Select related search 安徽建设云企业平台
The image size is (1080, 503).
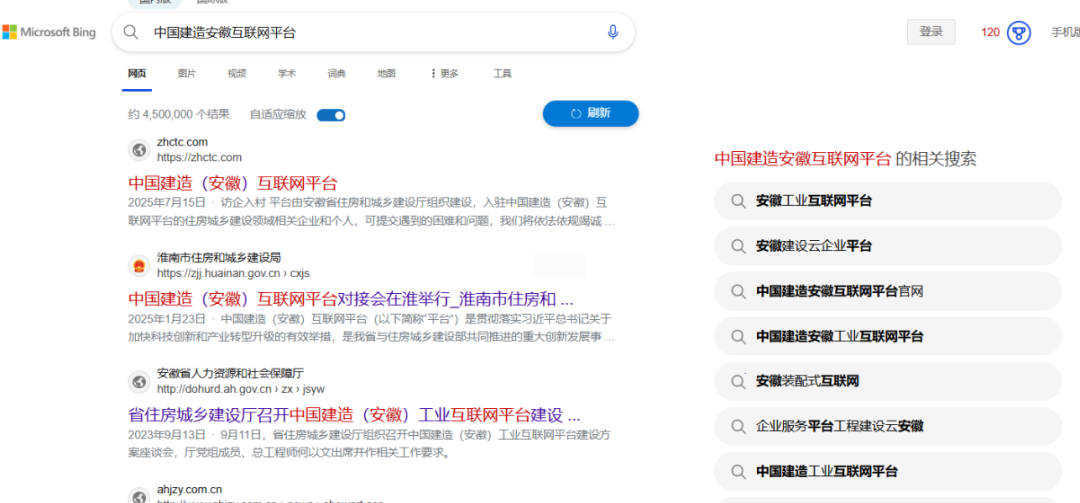coord(888,246)
